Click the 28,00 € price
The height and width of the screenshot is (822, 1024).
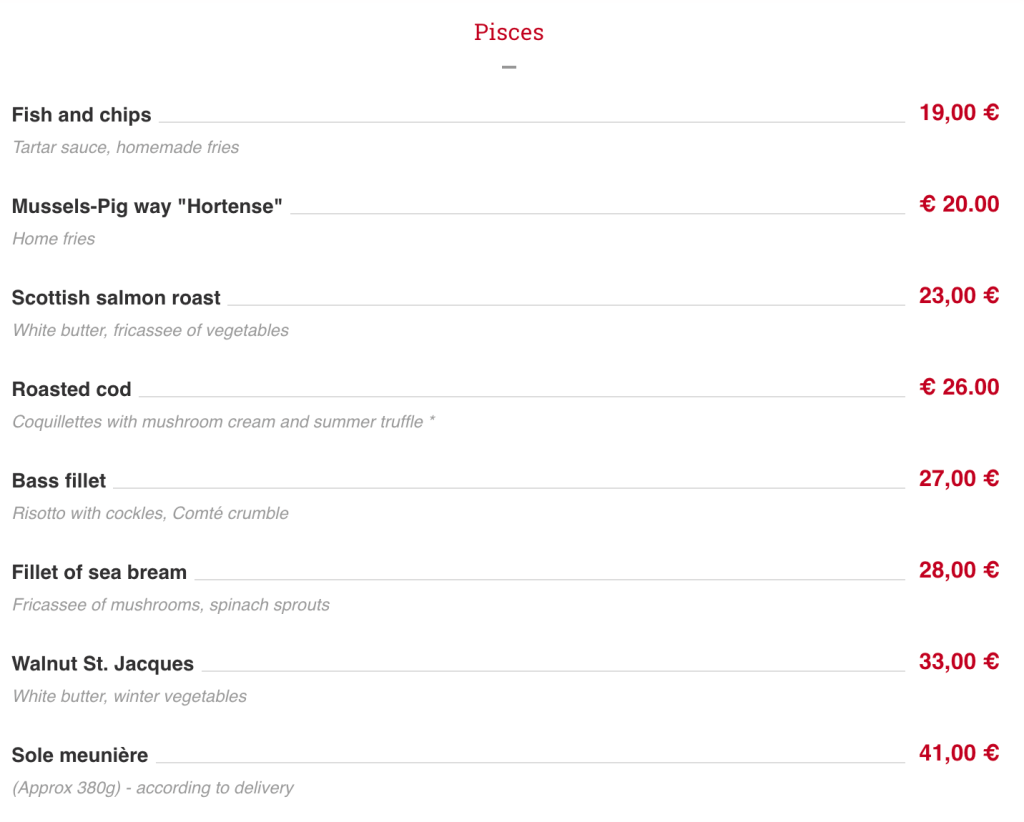[959, 570]
